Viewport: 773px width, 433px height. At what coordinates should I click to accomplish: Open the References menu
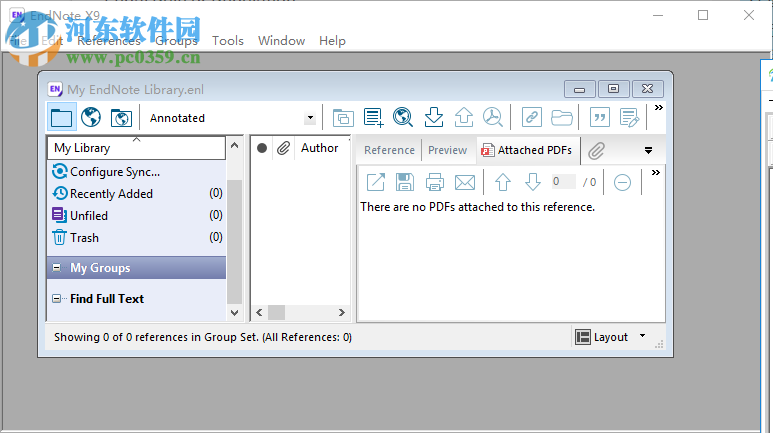[109, 40]
